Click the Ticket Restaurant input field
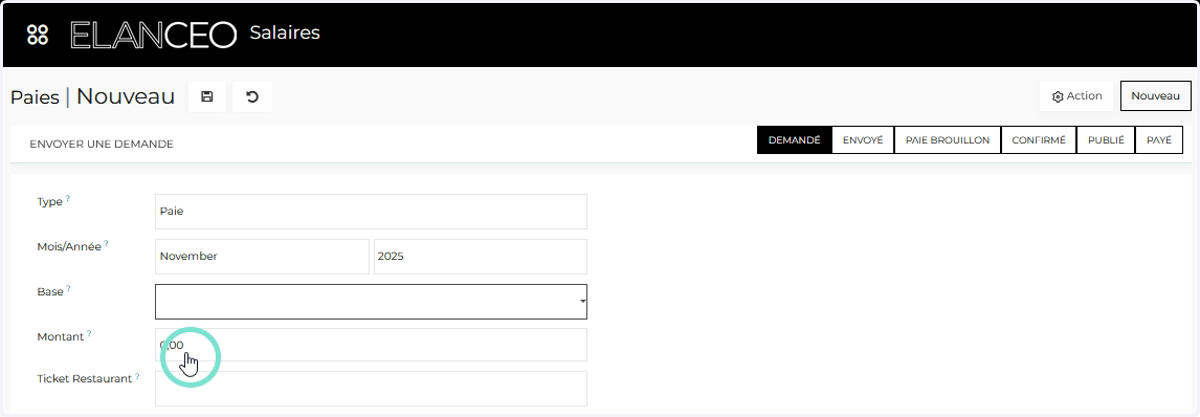 (x=371, y=389)
